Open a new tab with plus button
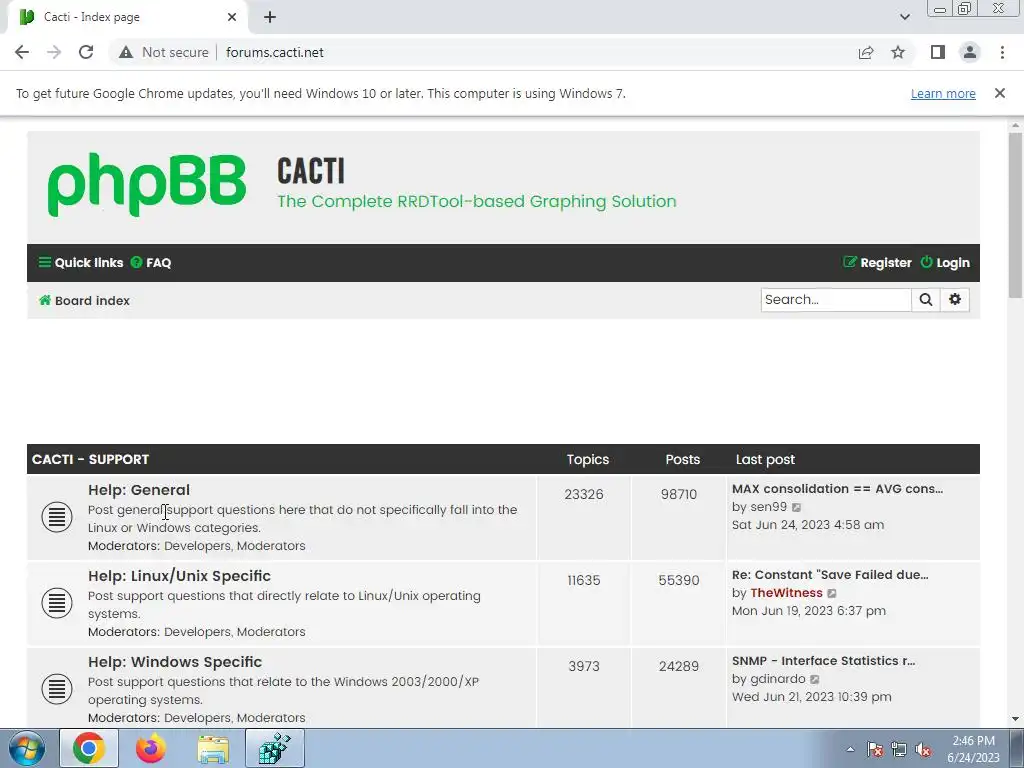This screenshot has height=768, width=1024. (x=270, y=17)
